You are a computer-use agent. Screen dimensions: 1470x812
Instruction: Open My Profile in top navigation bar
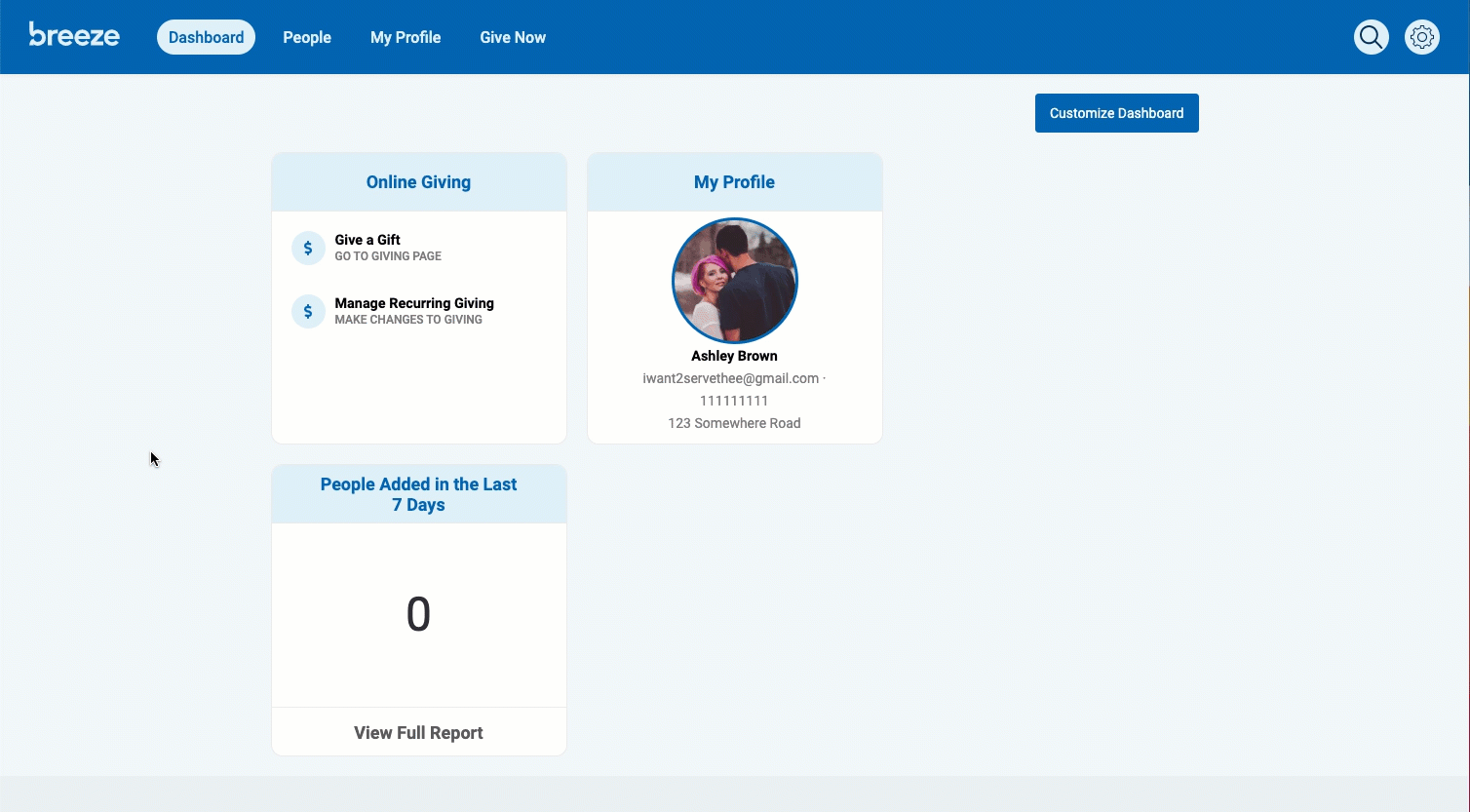pos(406,37)
